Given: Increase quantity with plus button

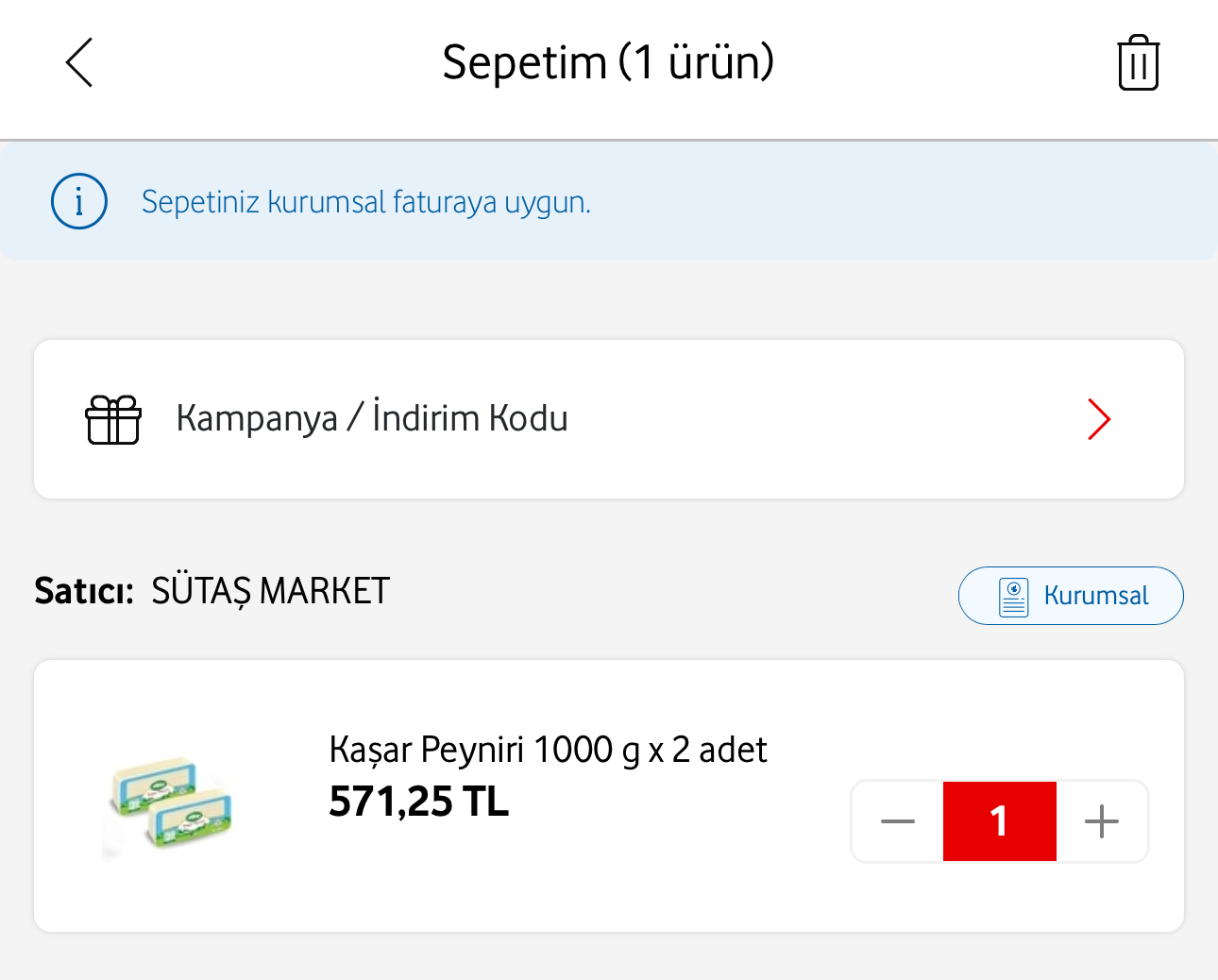Looking at the screenshot, I should 1102,821.
